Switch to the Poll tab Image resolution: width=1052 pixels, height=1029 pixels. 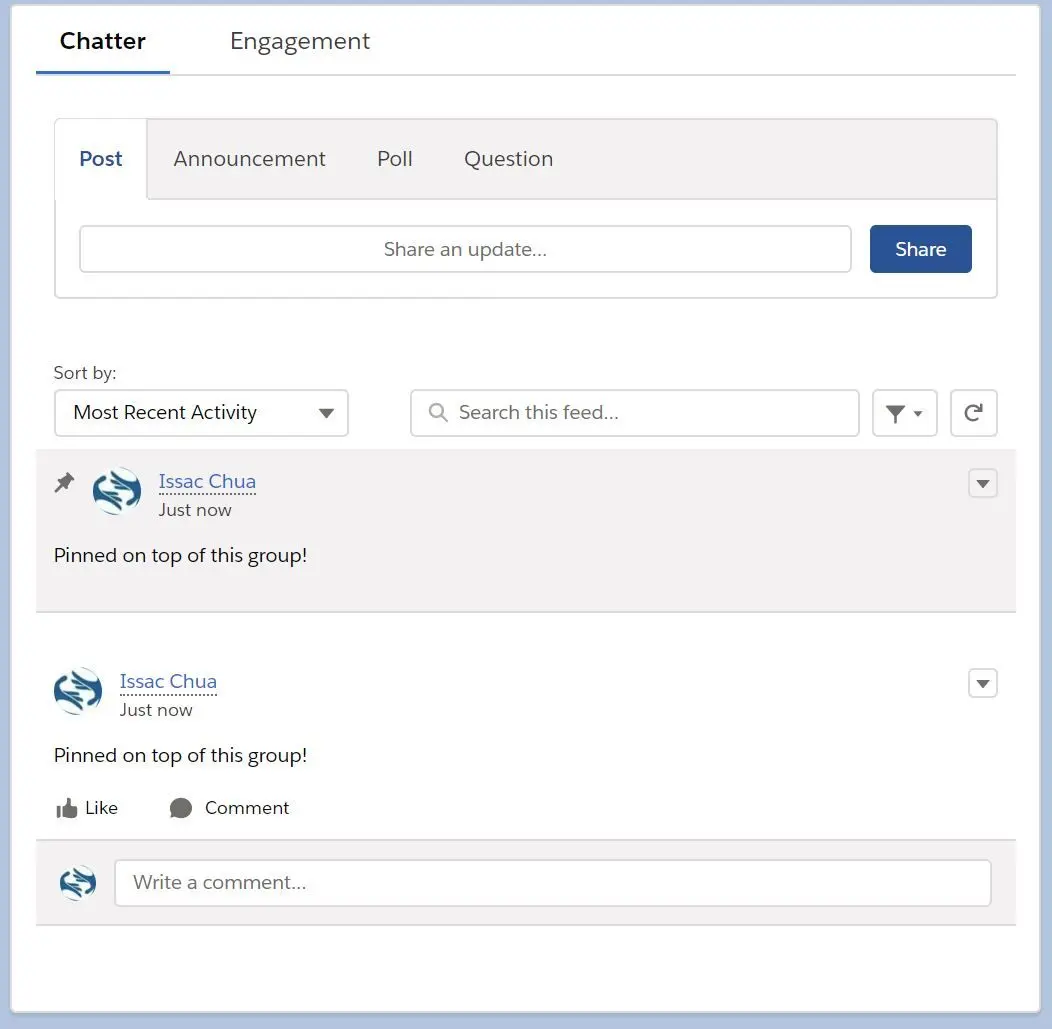click(394, 159)
